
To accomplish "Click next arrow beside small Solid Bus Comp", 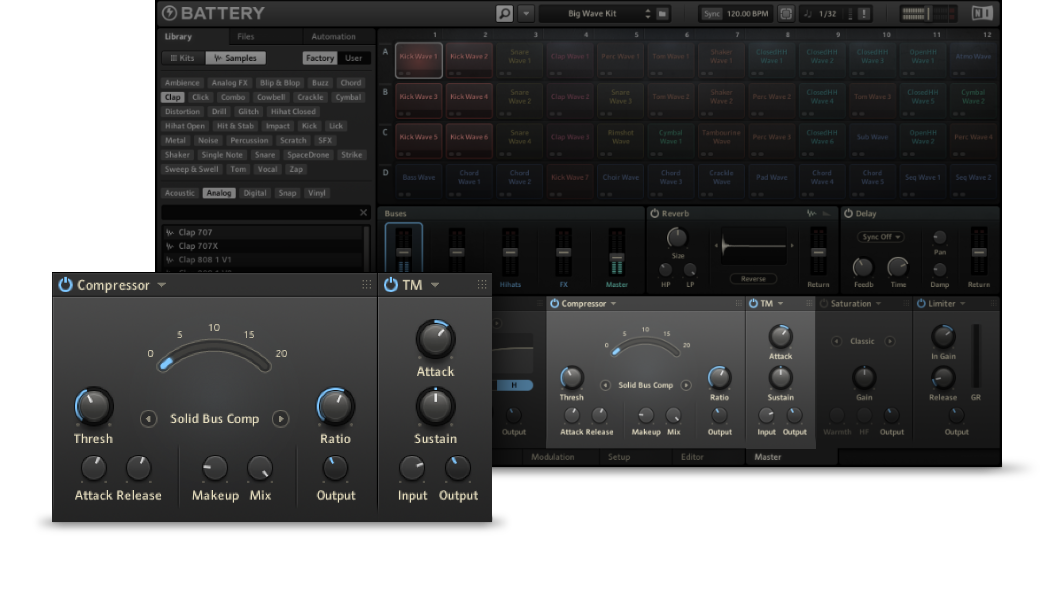I will click(686, 385).
